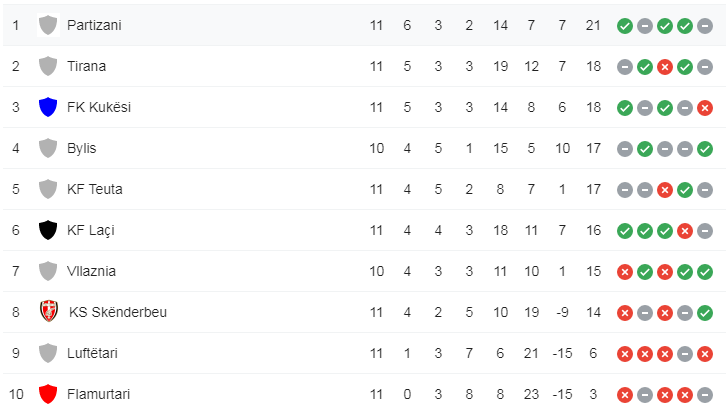
Task: Click the KS Skënderbeu club crest
Action: (x=48, y=312)
